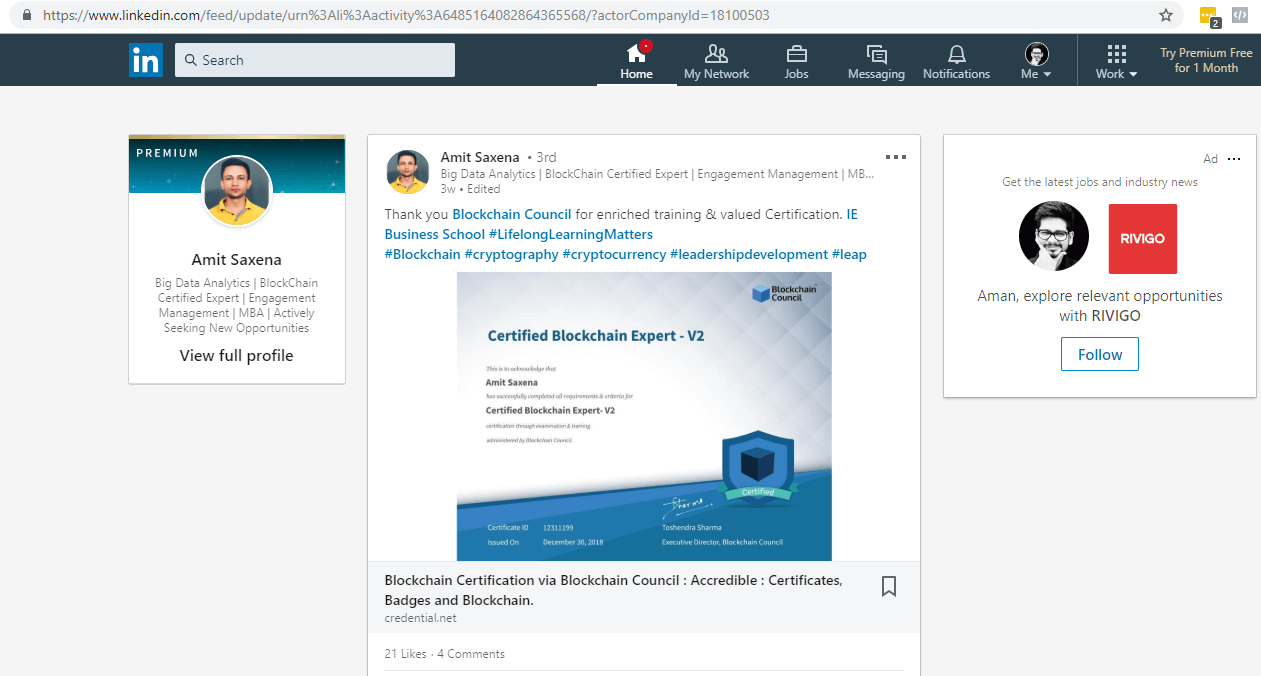Check the Notifications bell icon

(x=956, y=54)
